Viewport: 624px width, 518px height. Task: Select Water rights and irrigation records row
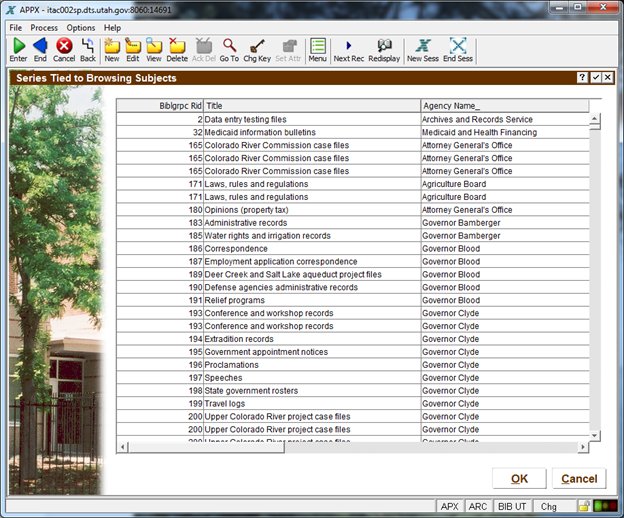point(353,236)
